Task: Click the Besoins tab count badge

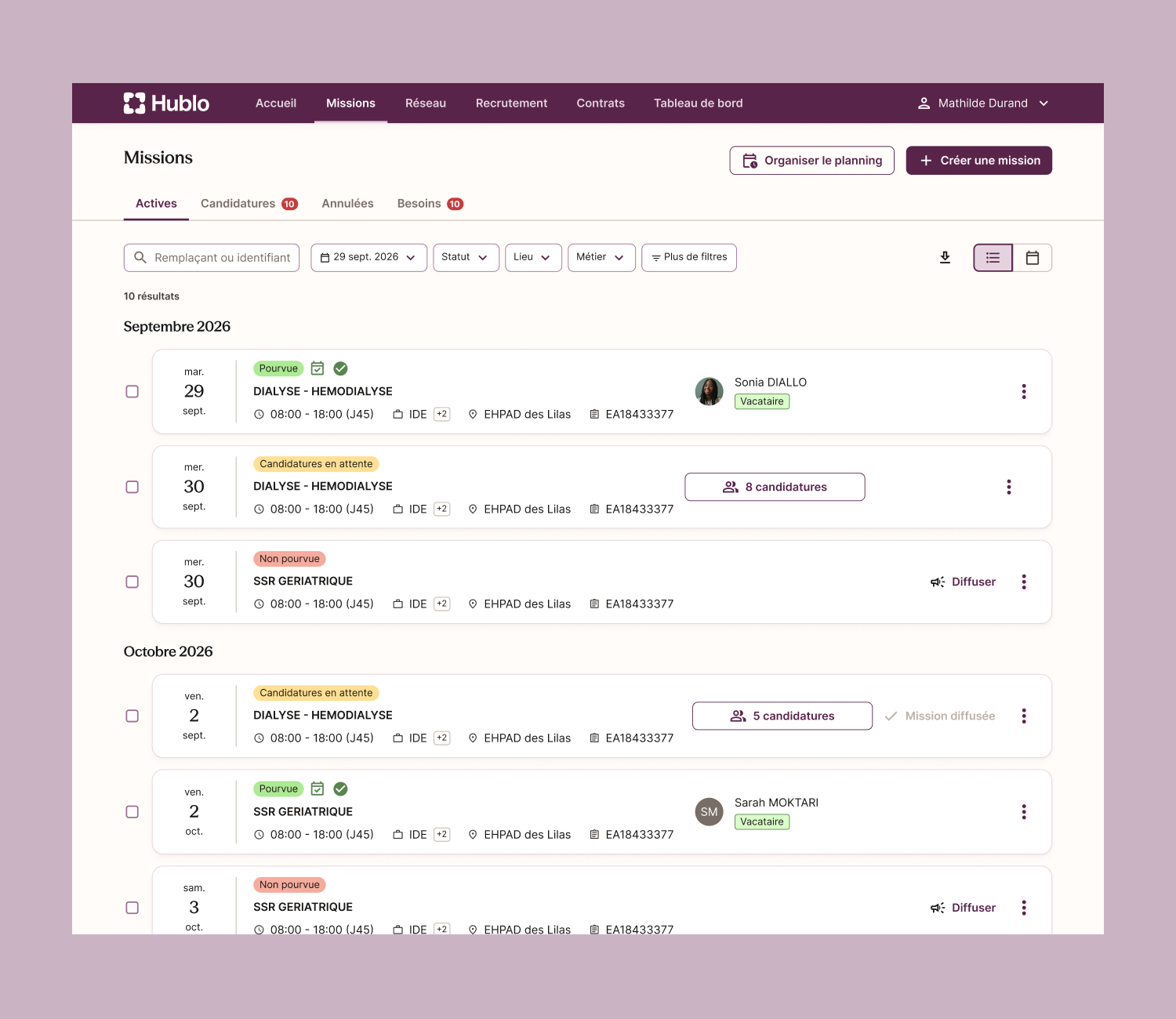Action: pos(455,204)
